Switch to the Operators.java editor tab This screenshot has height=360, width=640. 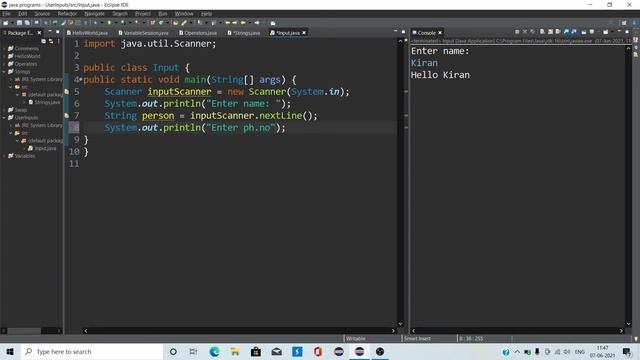pos(198,33)
